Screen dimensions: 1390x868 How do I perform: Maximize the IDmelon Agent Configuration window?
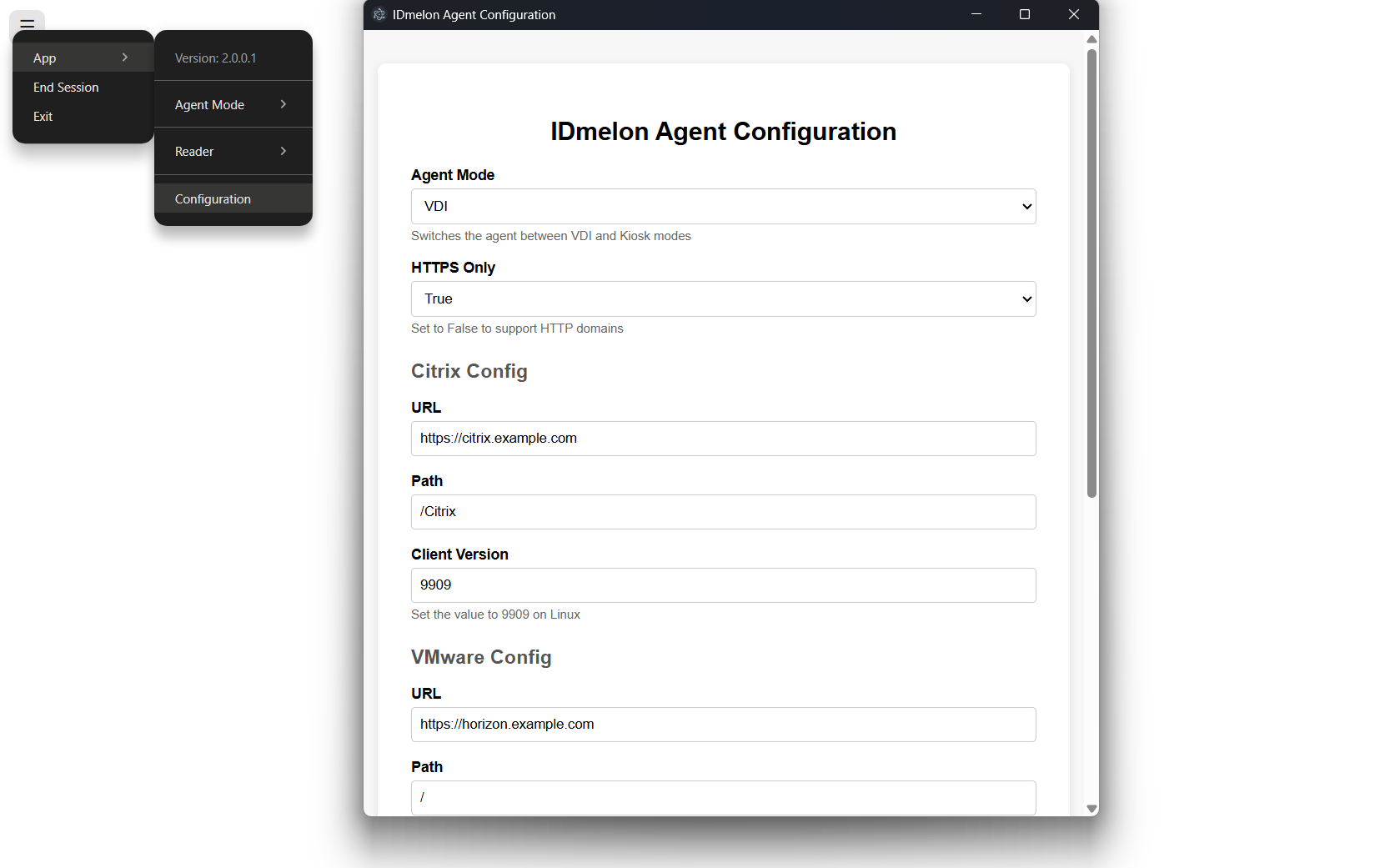click(x=1025, y=14)
